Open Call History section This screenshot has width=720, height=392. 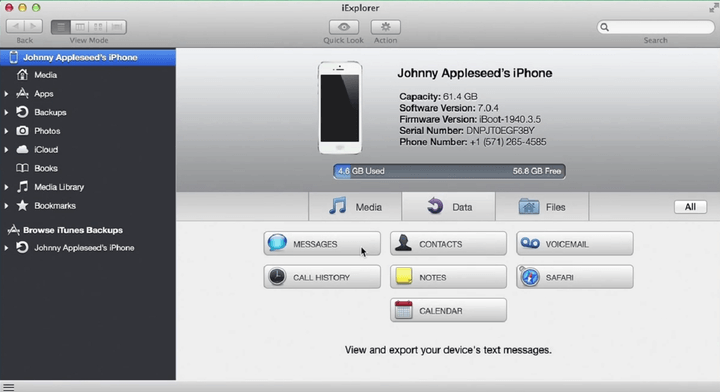[x=322, y=277]
